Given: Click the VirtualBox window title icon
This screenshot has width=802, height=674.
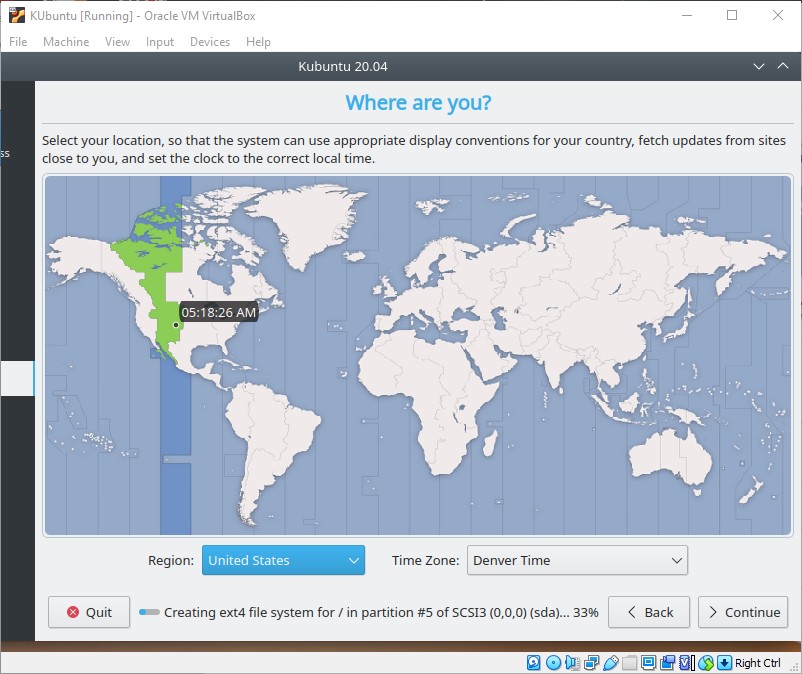Looking at the screenshot, I should [x=17, y=15].
